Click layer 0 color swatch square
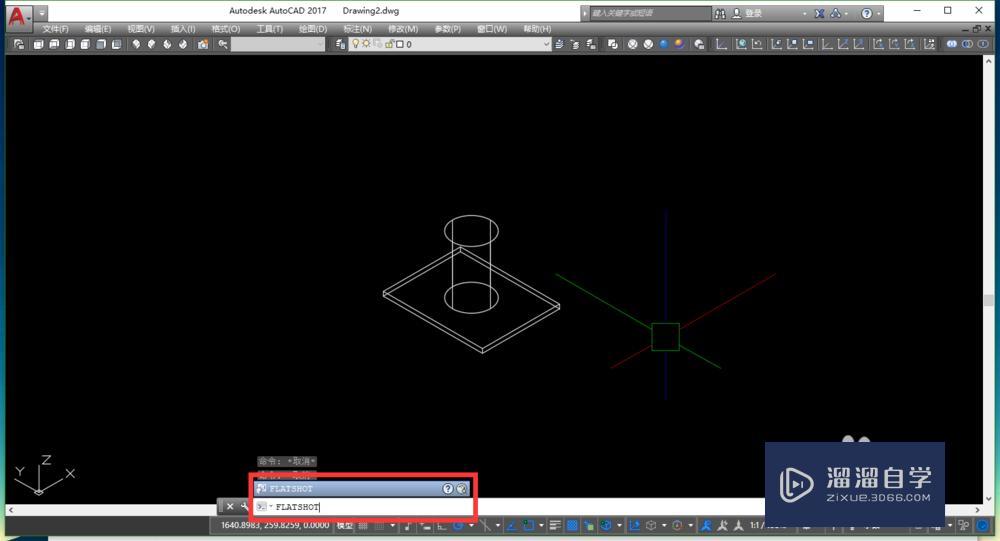The height and width of the screenshot is (541, 1000). click(399, 44)
